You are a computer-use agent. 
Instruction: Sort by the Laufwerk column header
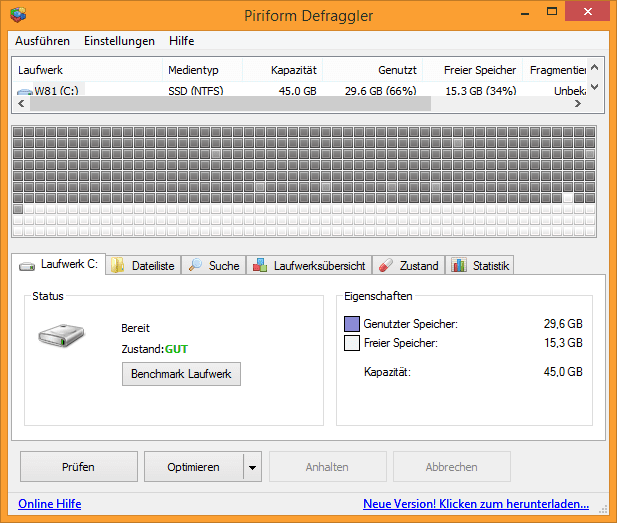click(x=87, y=70)
